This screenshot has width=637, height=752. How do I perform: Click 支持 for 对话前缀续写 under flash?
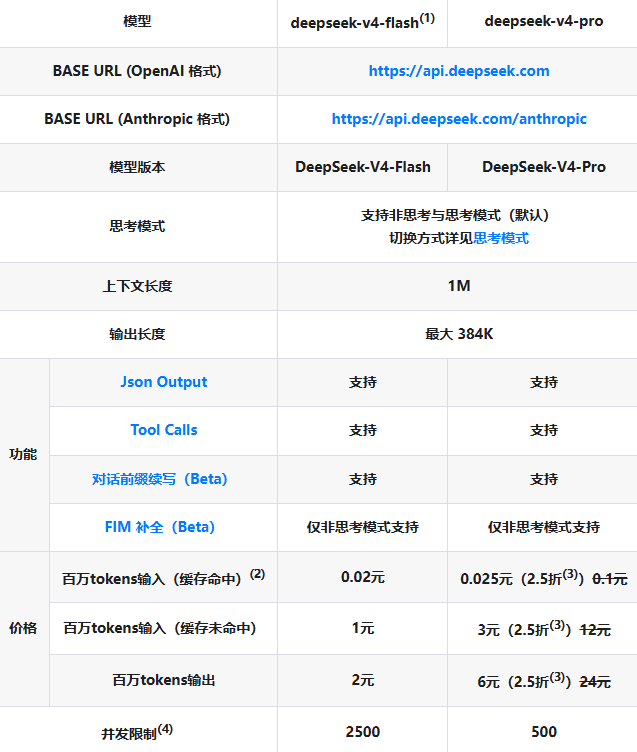[363, 479]
